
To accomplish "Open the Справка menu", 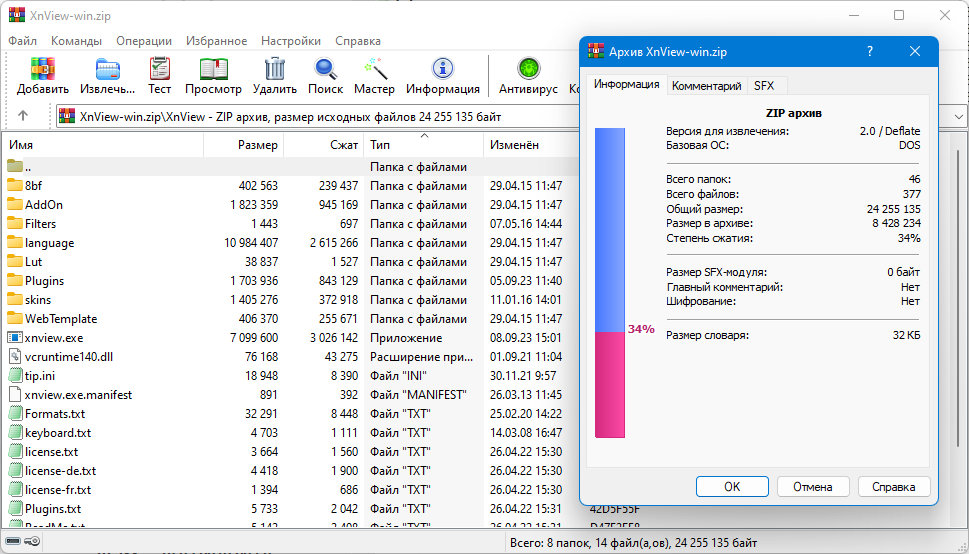I will (358, 41).
